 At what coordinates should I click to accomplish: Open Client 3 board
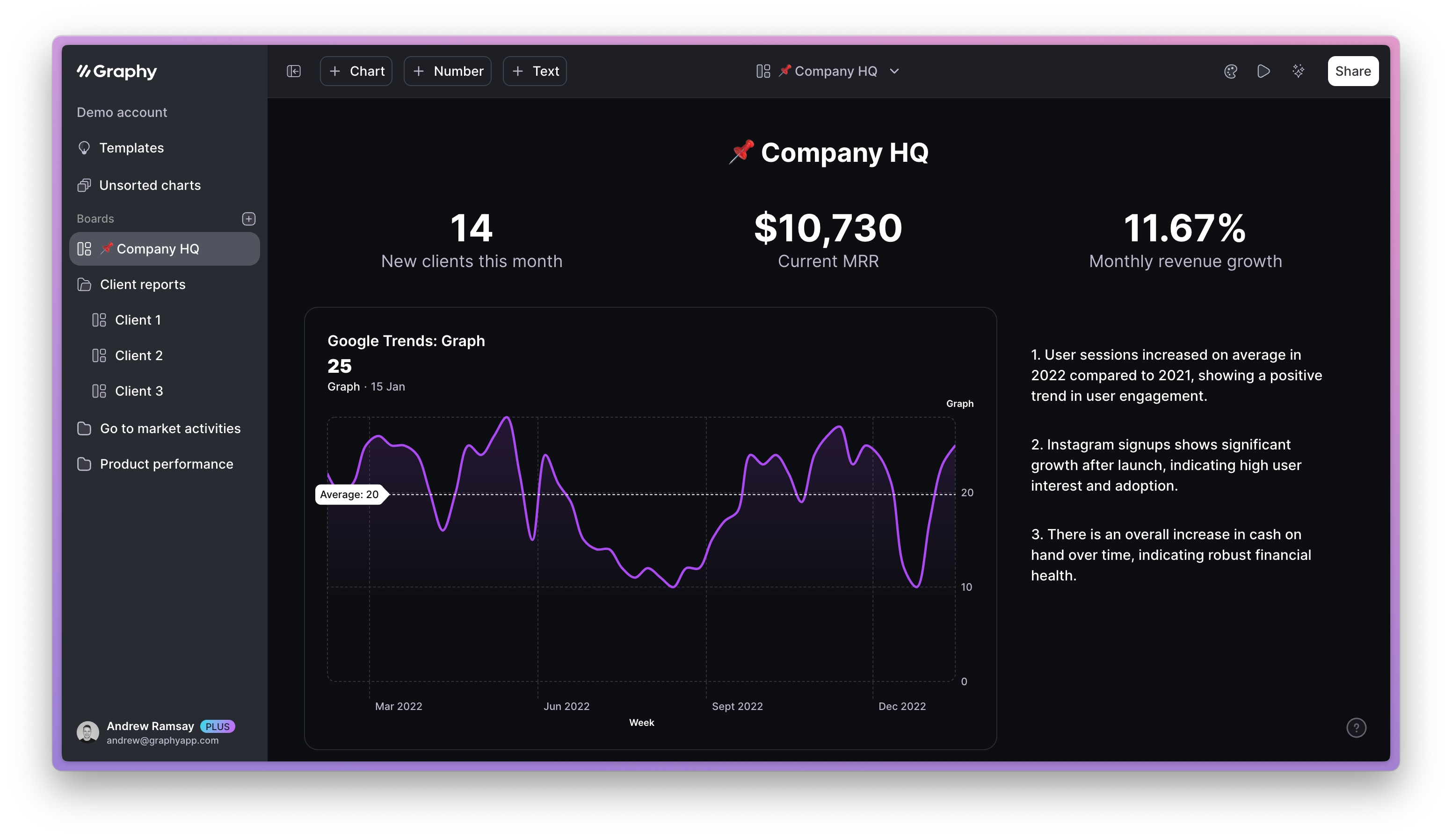[x=138, y=391]
